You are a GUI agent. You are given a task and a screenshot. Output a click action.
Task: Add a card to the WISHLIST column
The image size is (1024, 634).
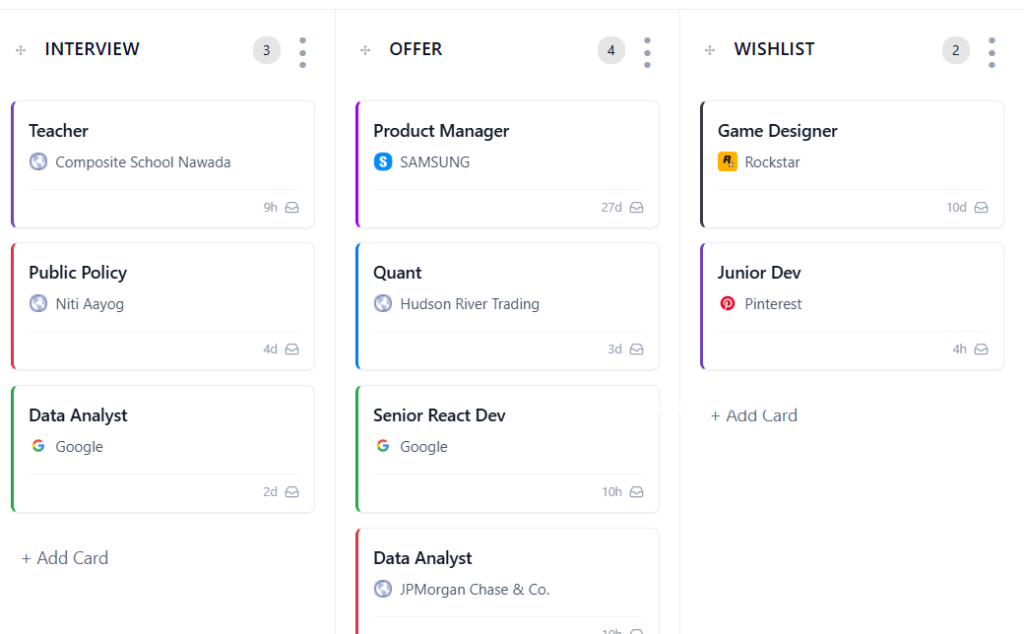tap(754, 416)
